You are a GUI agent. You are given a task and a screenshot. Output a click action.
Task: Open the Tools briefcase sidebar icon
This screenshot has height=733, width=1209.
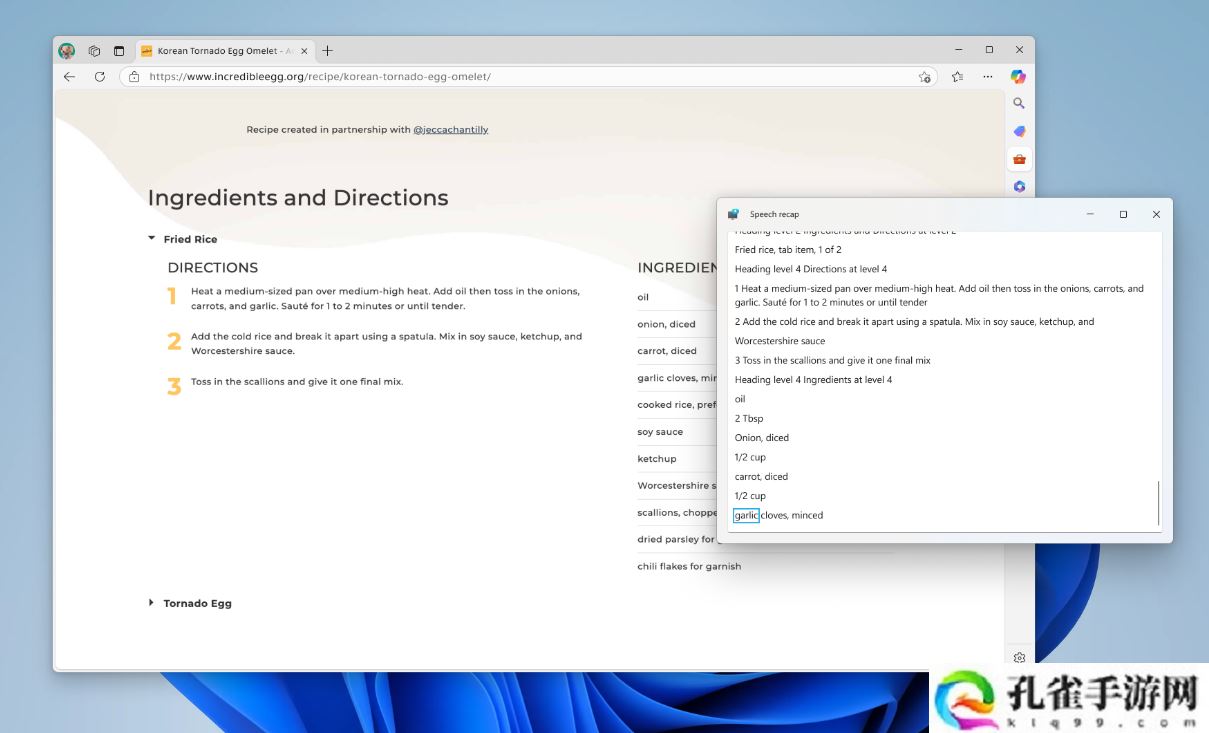tap(1019, 159)
